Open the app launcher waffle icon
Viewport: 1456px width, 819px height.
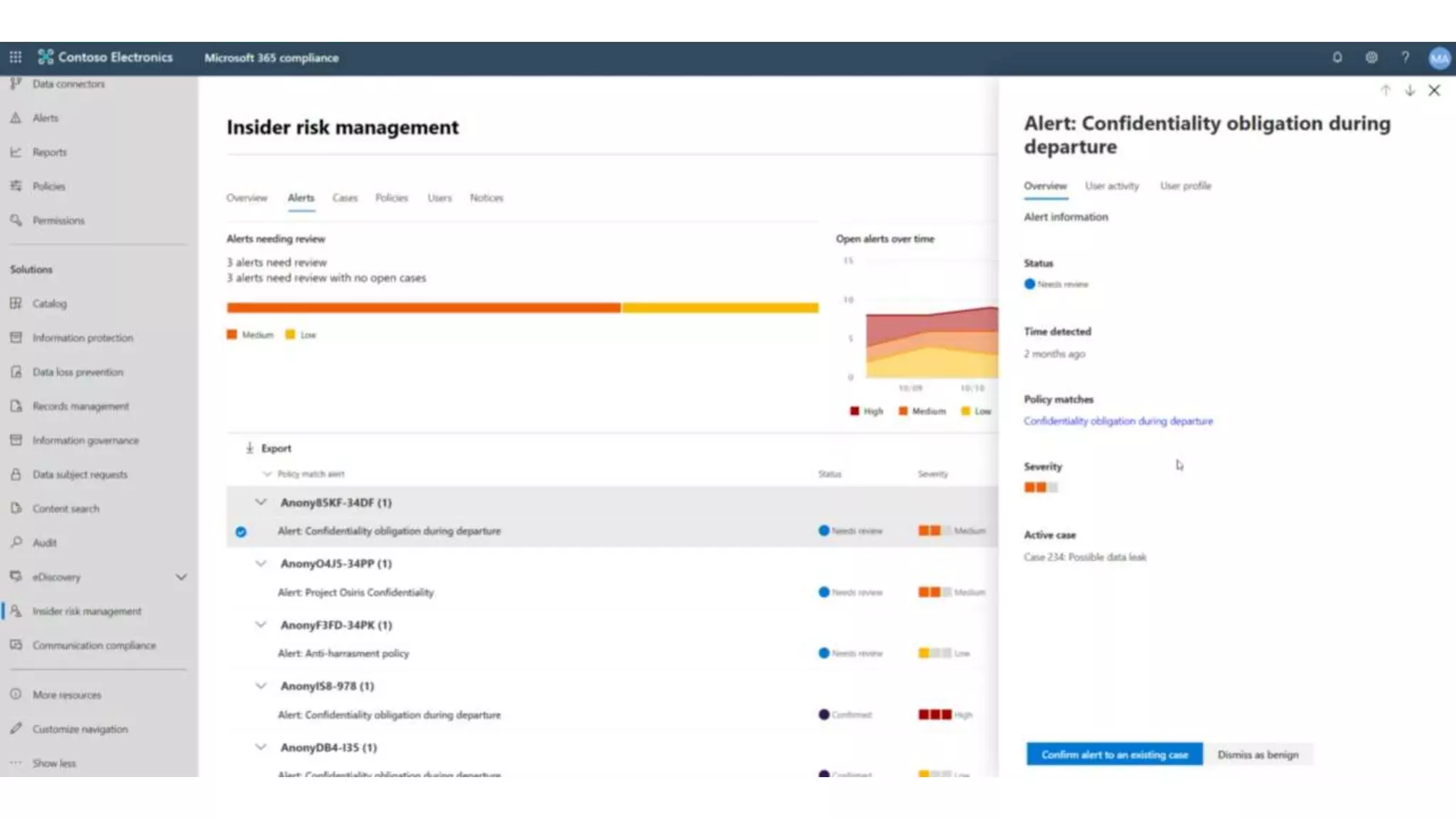point(16,57)
